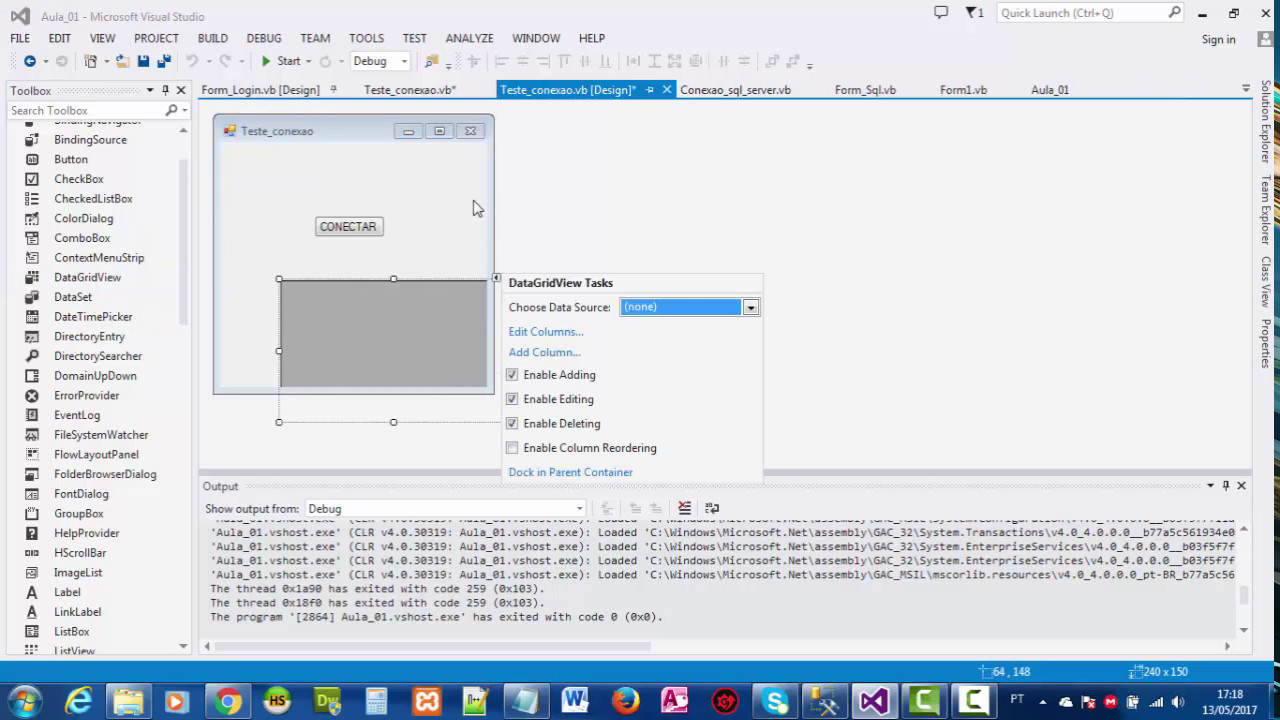Open Choose Data Source dropdown

pyautogui.click(x=750, y=307)
